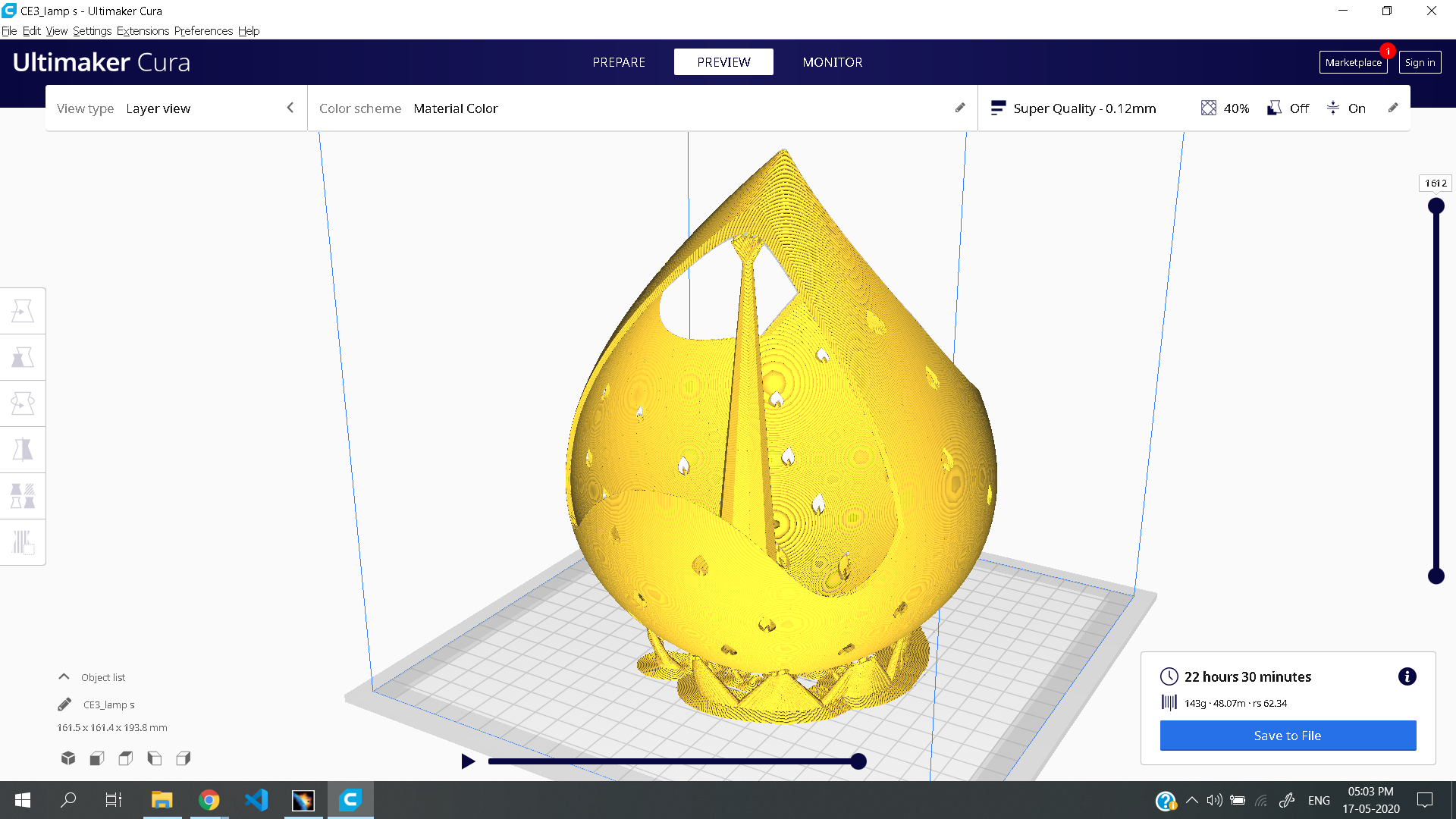
Task: Click top handle of layer slider
Action: (1436, 206)
